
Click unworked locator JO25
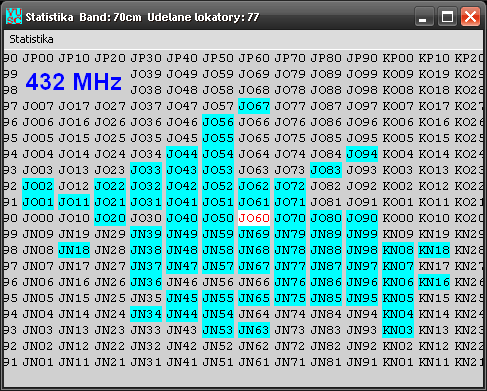(x=110, y=138)
